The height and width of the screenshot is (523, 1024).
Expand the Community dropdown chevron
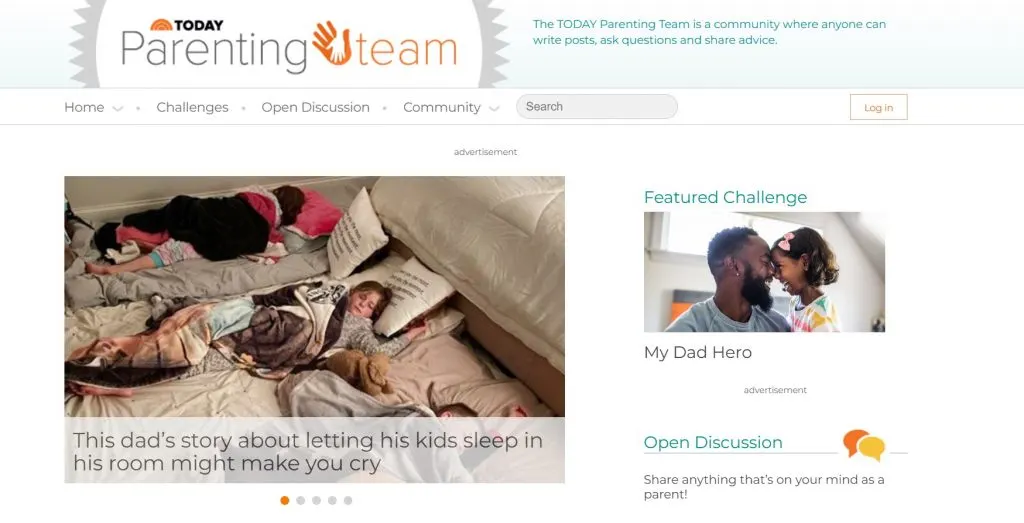point(494,108)
